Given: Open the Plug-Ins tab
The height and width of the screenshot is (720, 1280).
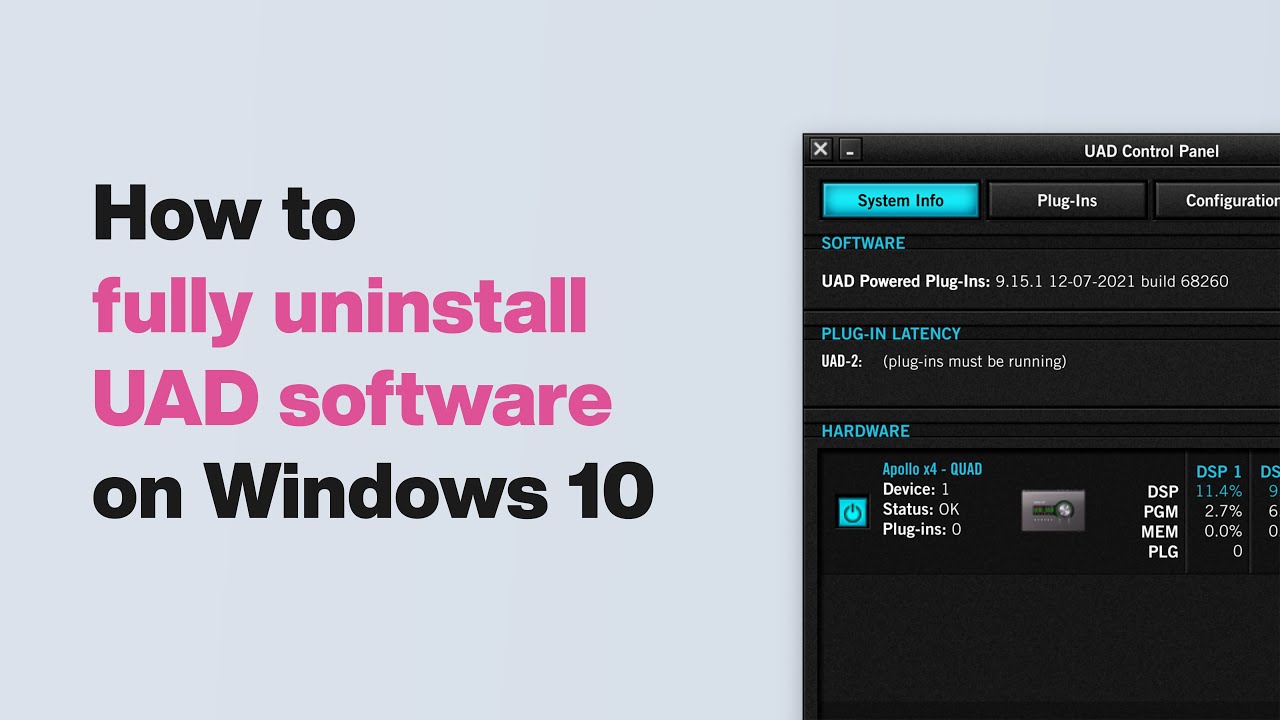Looking at the screenshot, I should click(x=1067, y=200).
